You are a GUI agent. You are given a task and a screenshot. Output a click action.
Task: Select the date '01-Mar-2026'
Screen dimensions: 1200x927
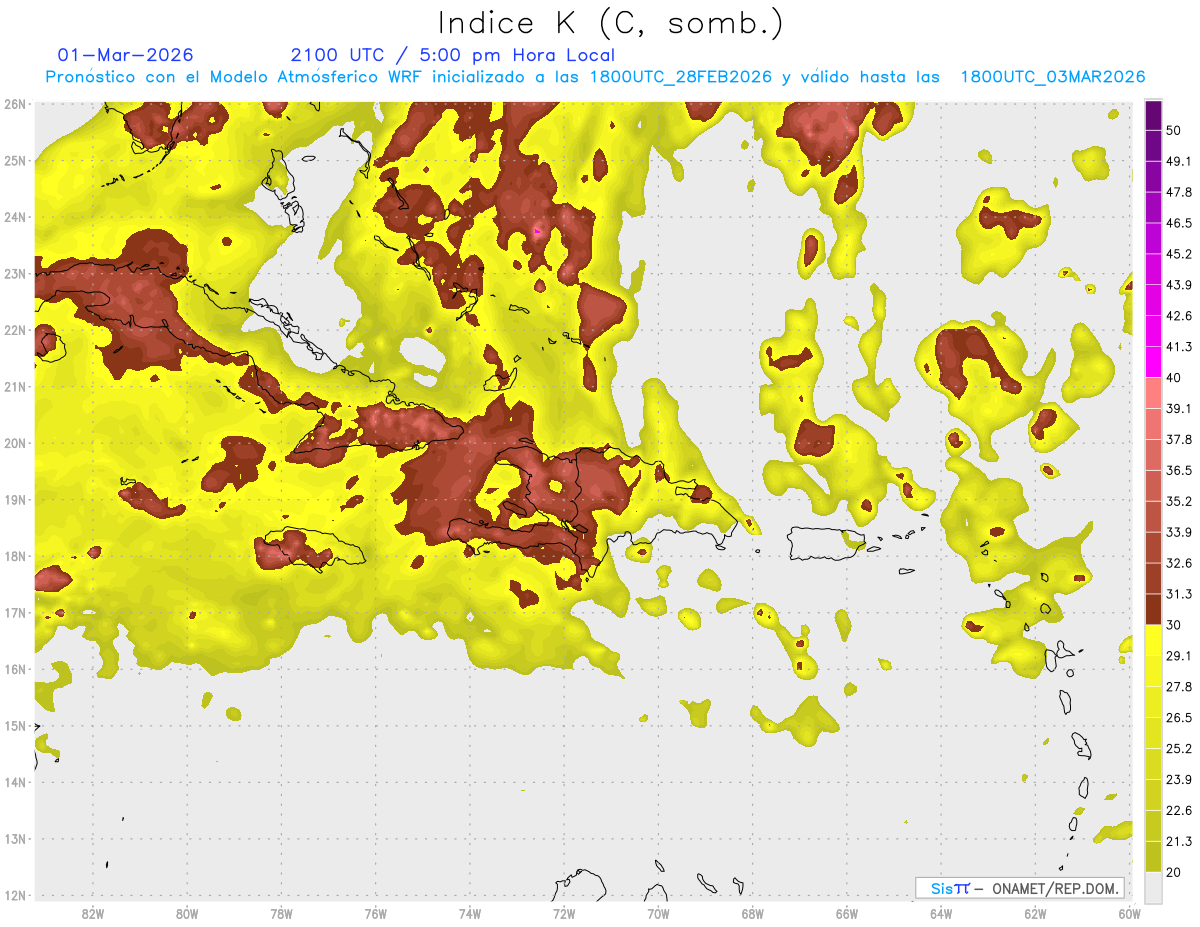125,55
